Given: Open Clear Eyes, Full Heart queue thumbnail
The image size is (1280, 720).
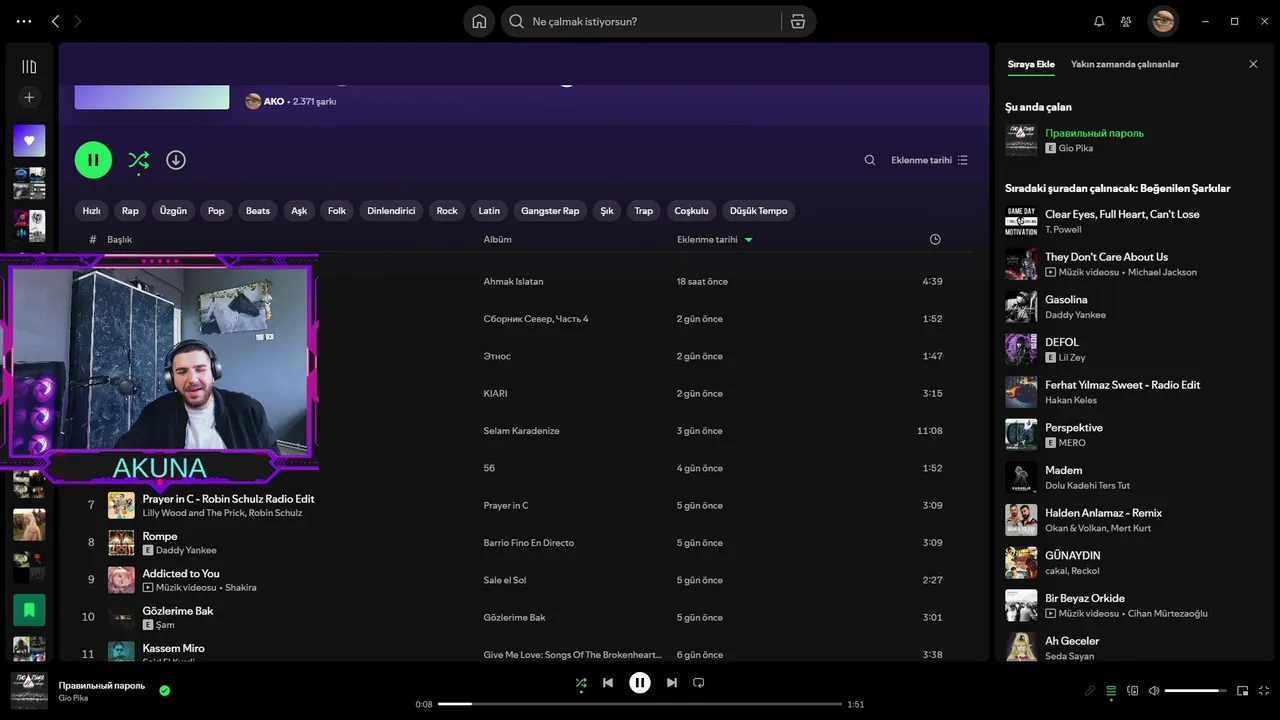Looking at the screenshot, I should pos(1021,222).
